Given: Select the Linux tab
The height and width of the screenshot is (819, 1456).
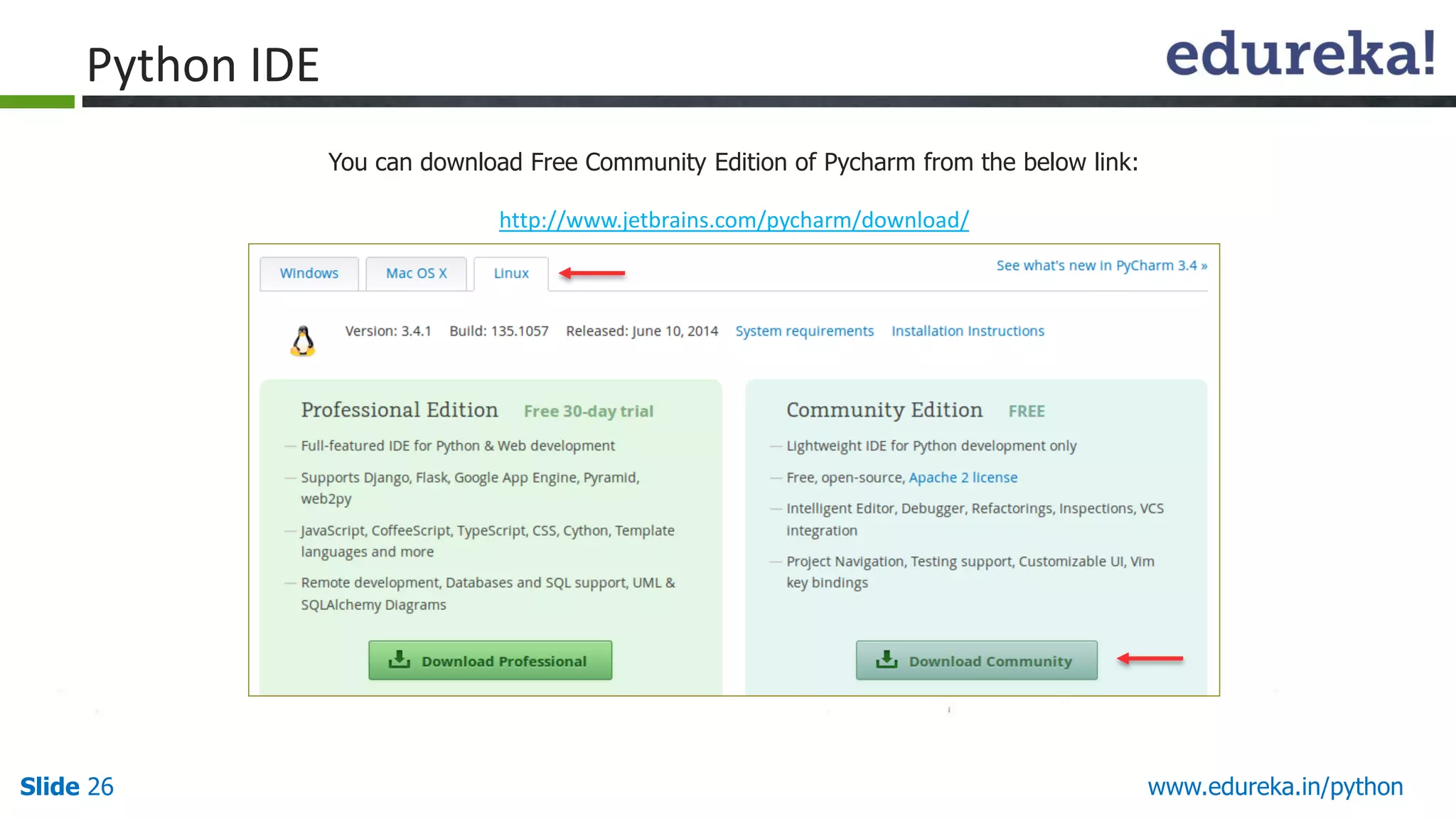Looking at the screenshot, I should pyautogui.click(x=511, y=274).
